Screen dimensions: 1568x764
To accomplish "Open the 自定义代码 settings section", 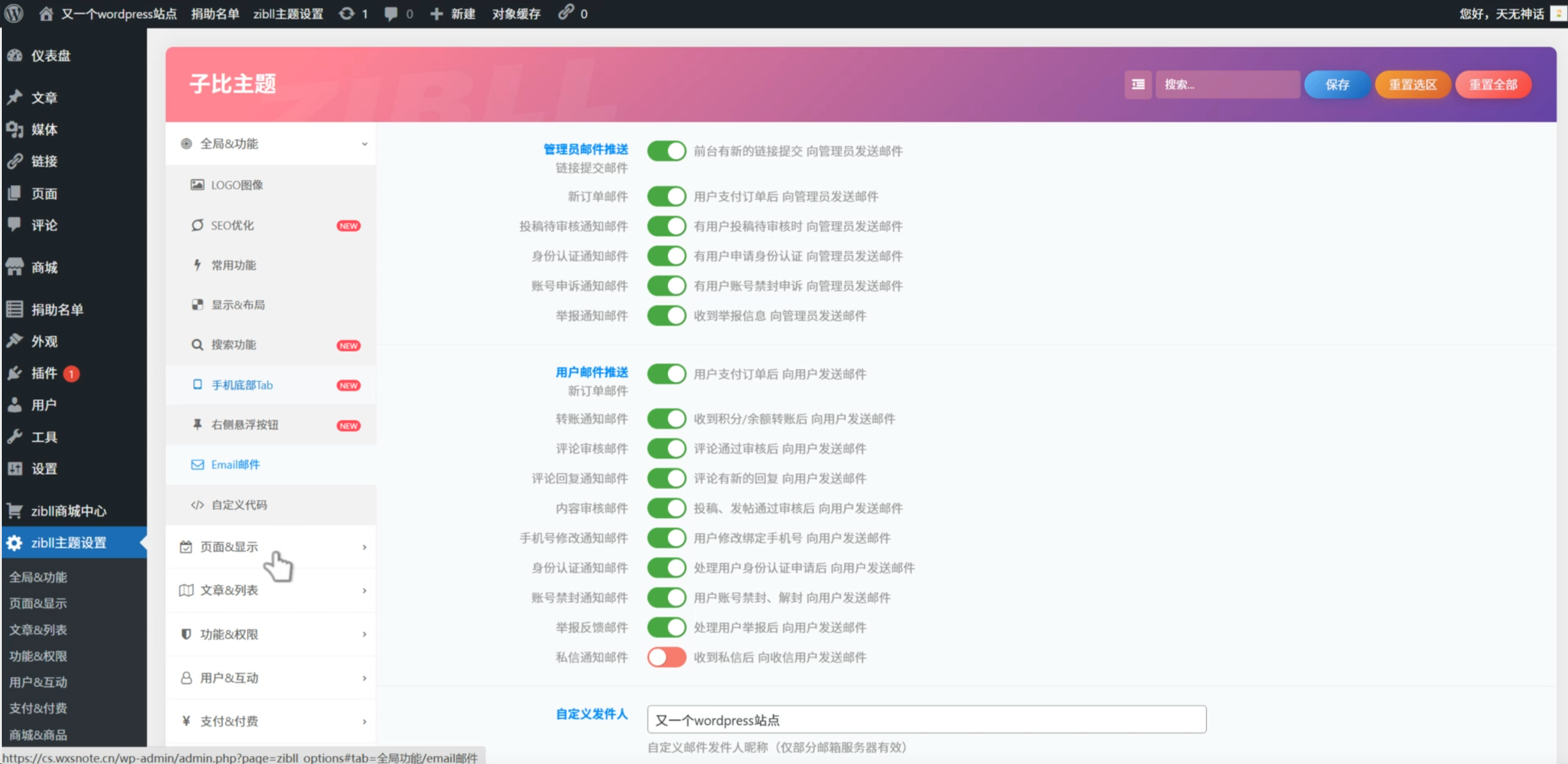I will pos(239,504).
